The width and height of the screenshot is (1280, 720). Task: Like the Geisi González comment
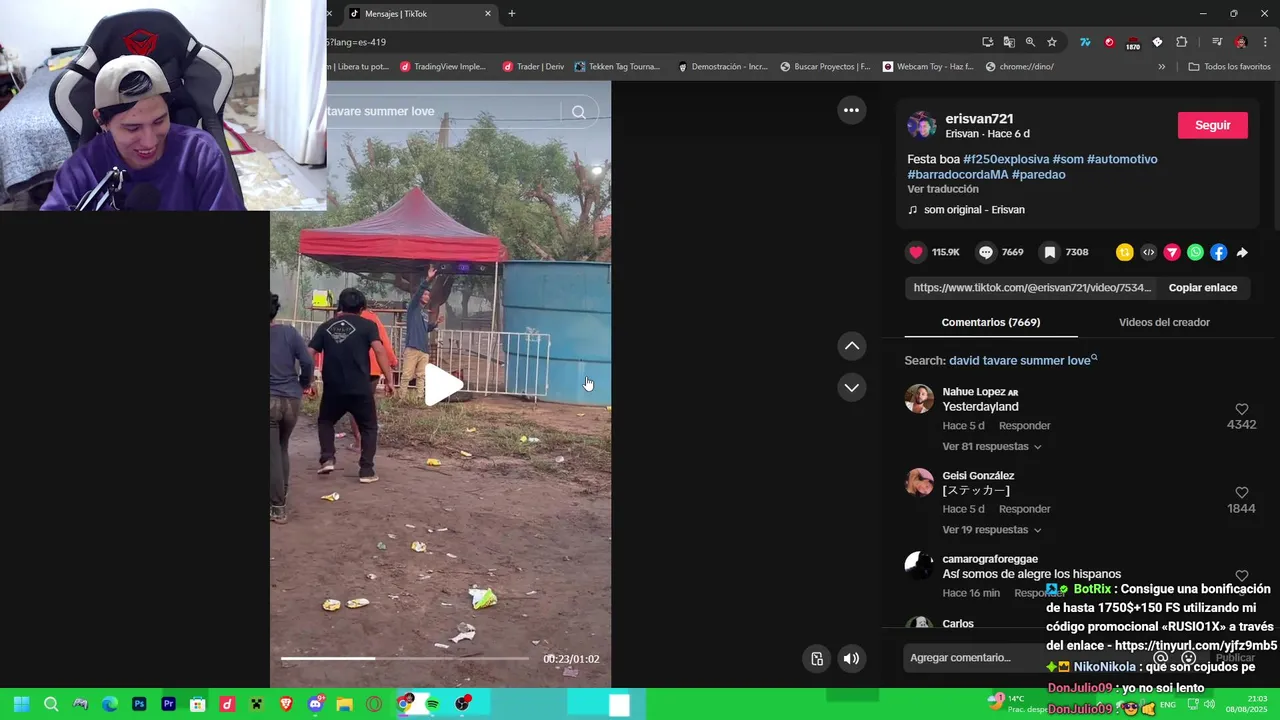coord(1241,493)
